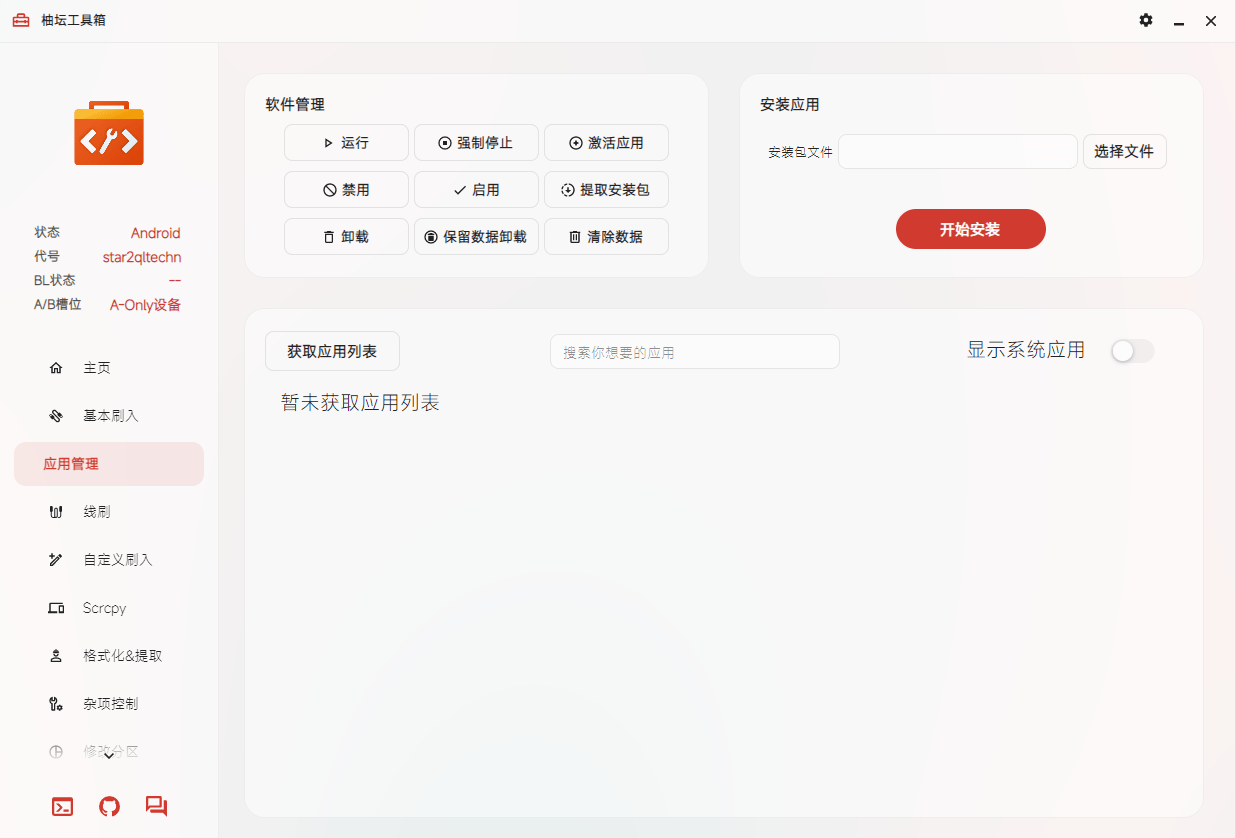Click the wrench icon beside 基本刷入
This screenshot has width=1236, height=838.
tap(56, 415)
